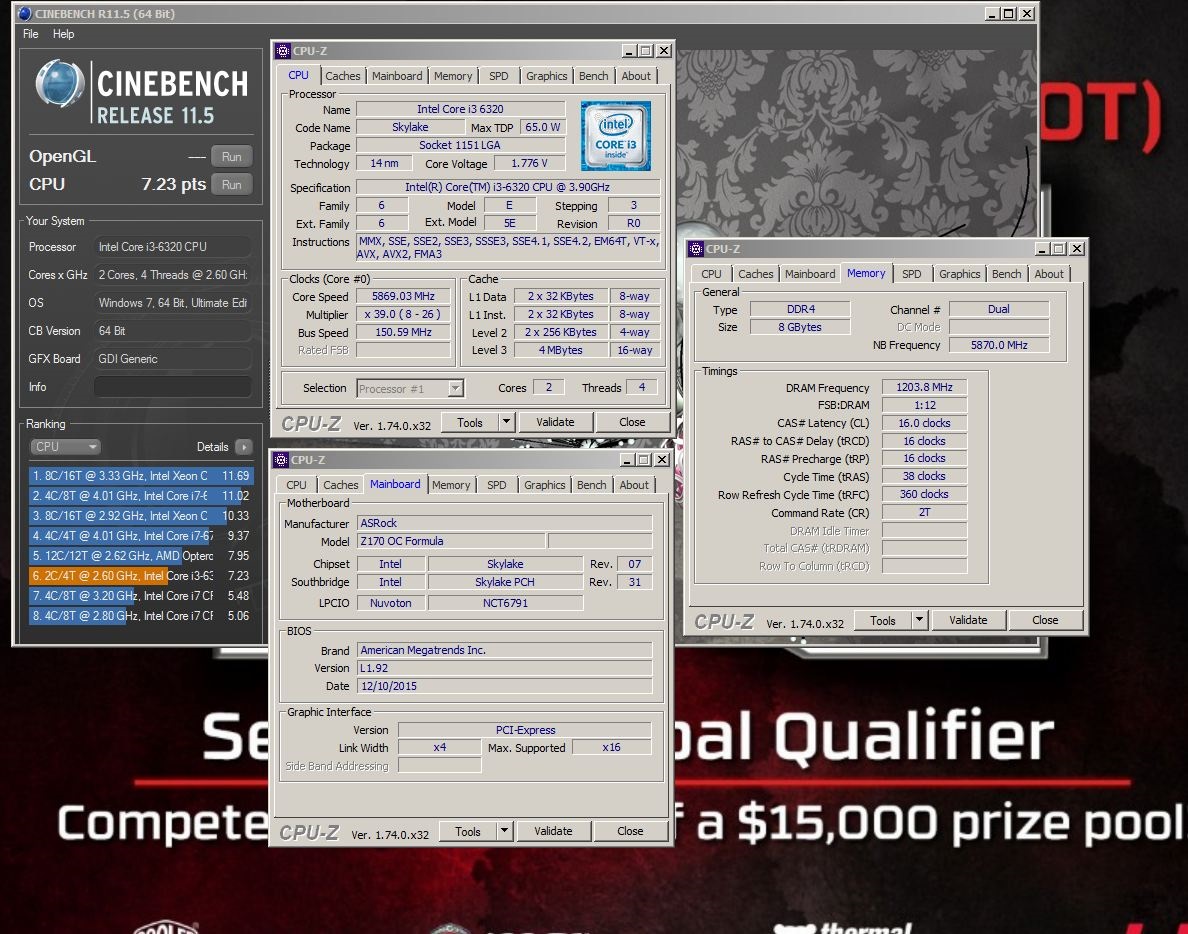Run the CPU benchmark in Cinebench
This screenshot has width=1188, height=934.
[x=232, y=185]
